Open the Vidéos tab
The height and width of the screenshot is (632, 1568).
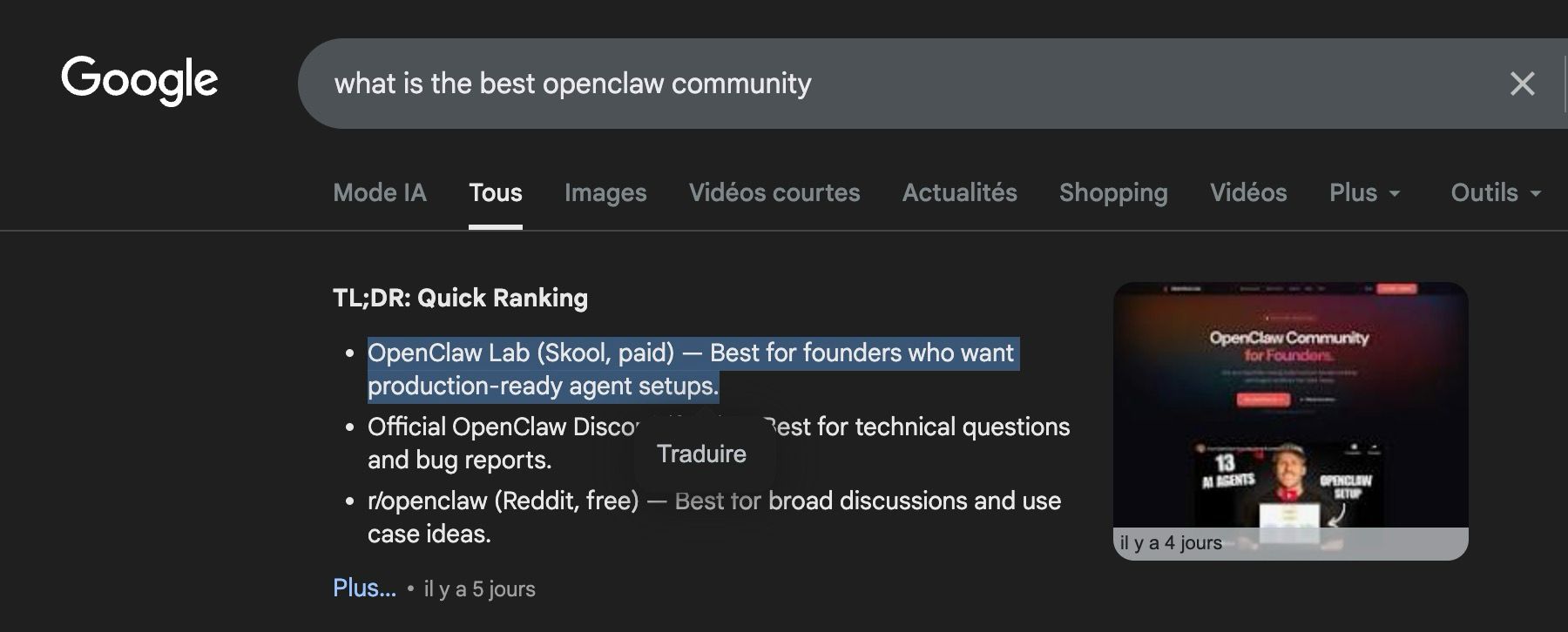click(1248, 192)
